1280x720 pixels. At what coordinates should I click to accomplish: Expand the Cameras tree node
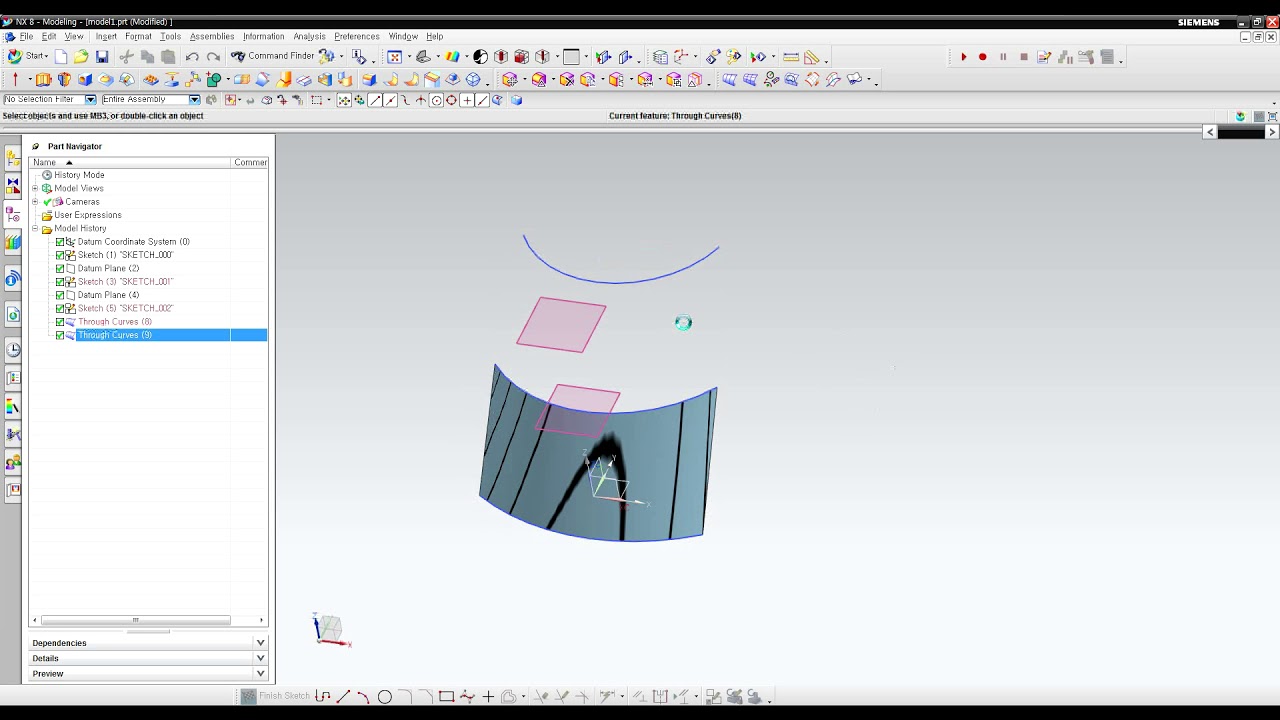35,202
